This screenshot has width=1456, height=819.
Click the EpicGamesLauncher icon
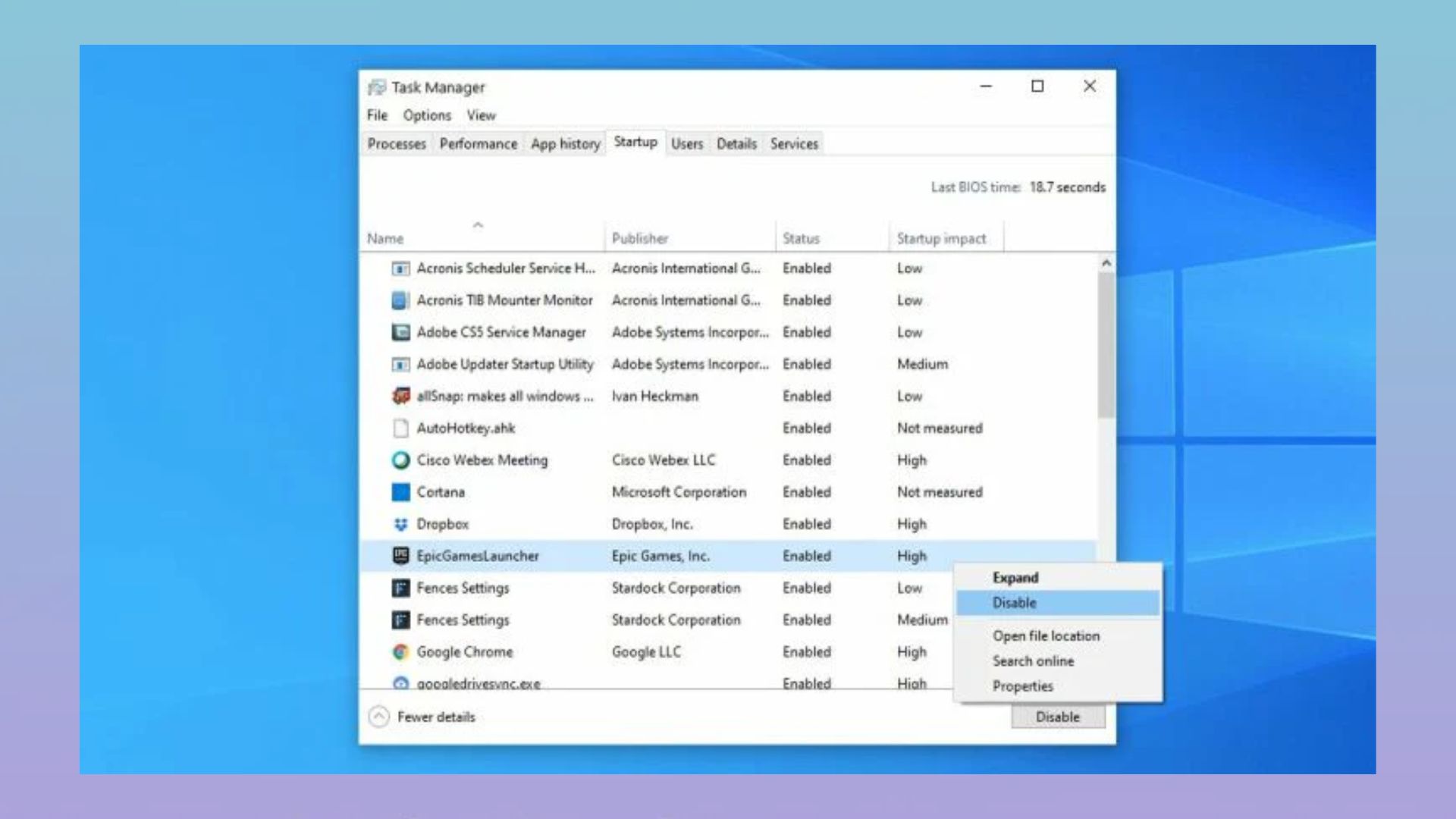400,556
